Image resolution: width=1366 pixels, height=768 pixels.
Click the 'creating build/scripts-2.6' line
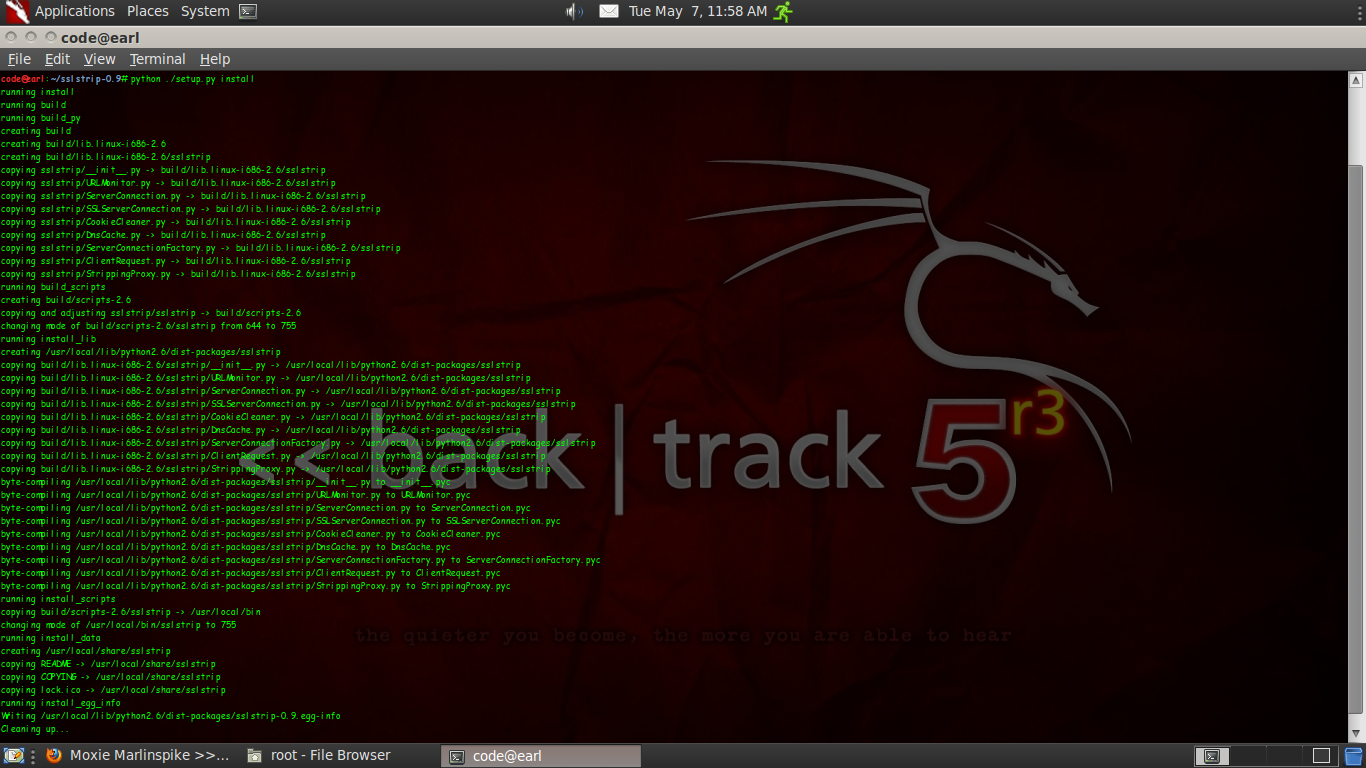tap(65, 300)
